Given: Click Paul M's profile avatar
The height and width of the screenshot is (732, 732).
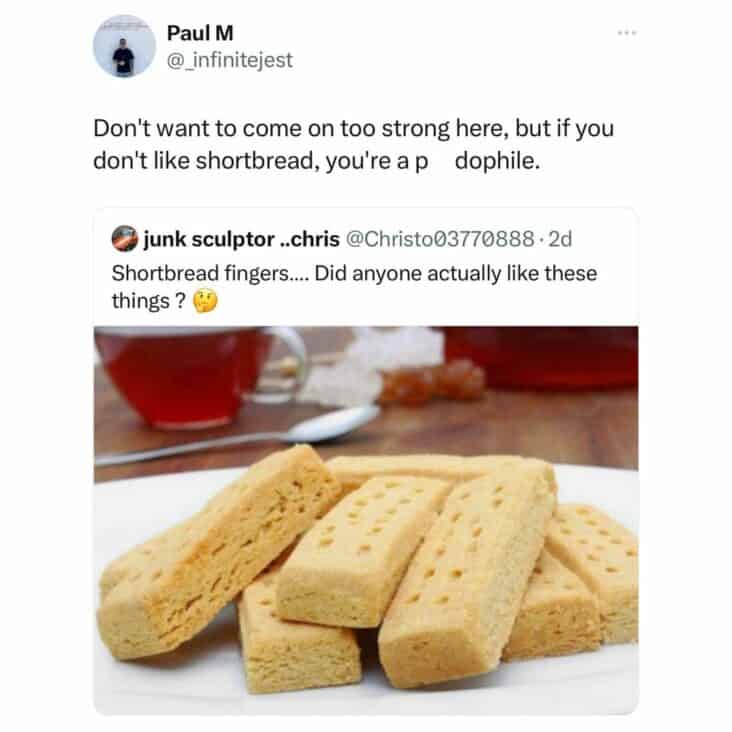Looking at the screenshot, I should (124, 46).
